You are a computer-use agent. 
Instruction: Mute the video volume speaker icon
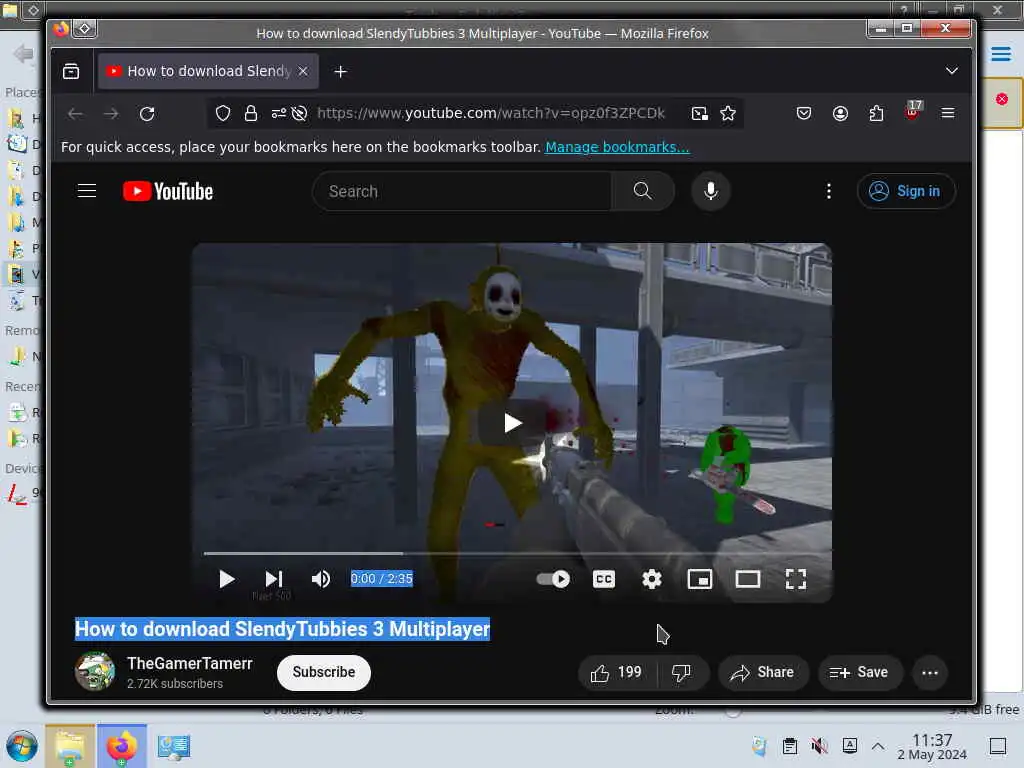320,579
